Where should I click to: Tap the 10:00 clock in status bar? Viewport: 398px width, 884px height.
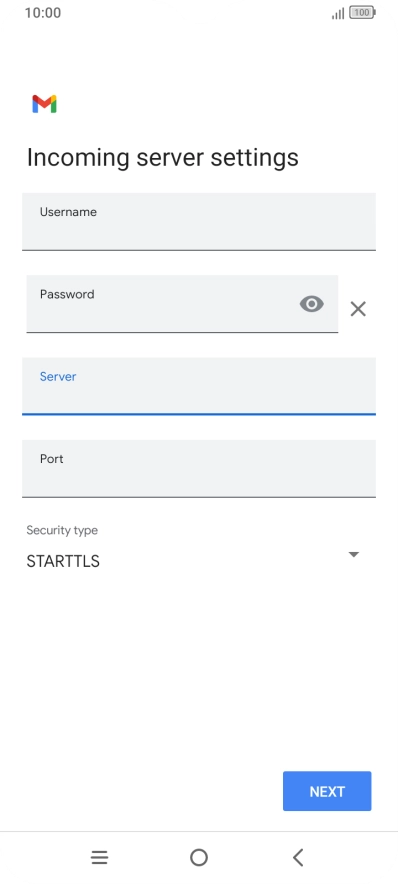[43, 13]
